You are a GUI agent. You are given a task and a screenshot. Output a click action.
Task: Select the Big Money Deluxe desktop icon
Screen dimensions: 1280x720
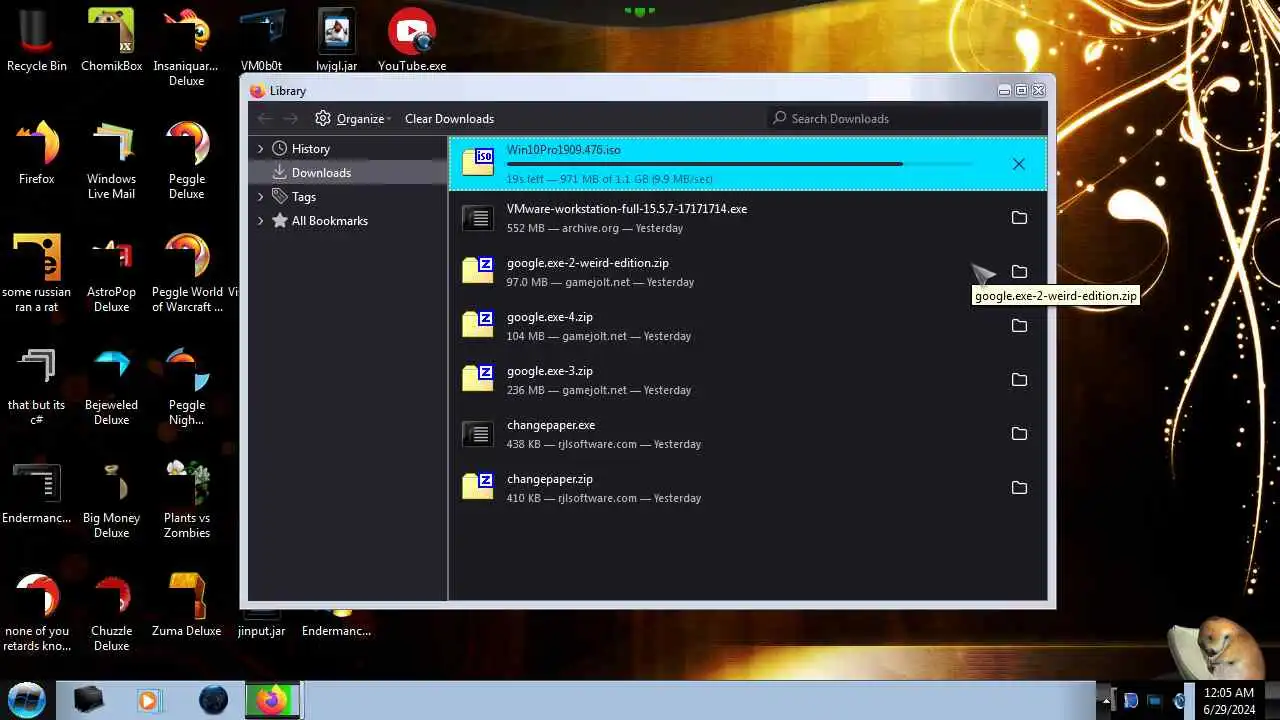[111, 500]
